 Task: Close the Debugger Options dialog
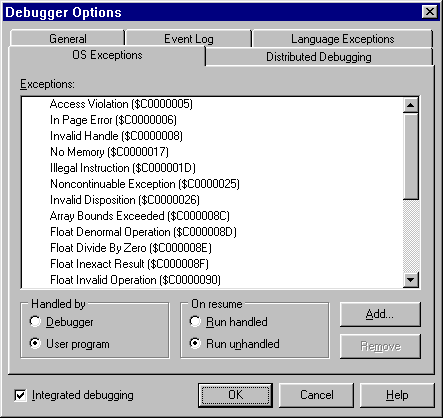[430, 12]
